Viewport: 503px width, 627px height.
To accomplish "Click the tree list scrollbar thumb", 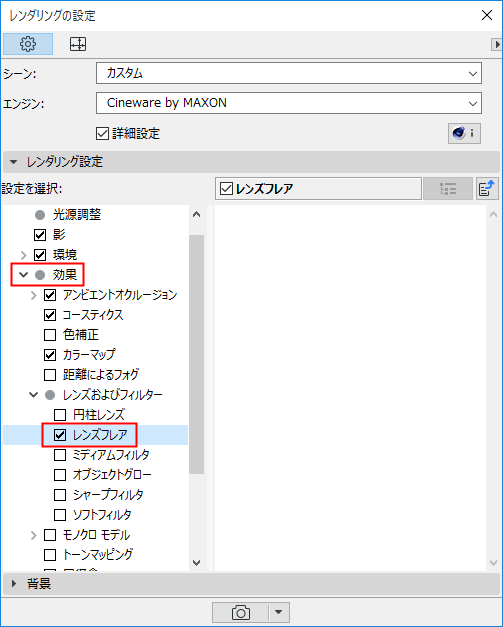I will [196, 354].
